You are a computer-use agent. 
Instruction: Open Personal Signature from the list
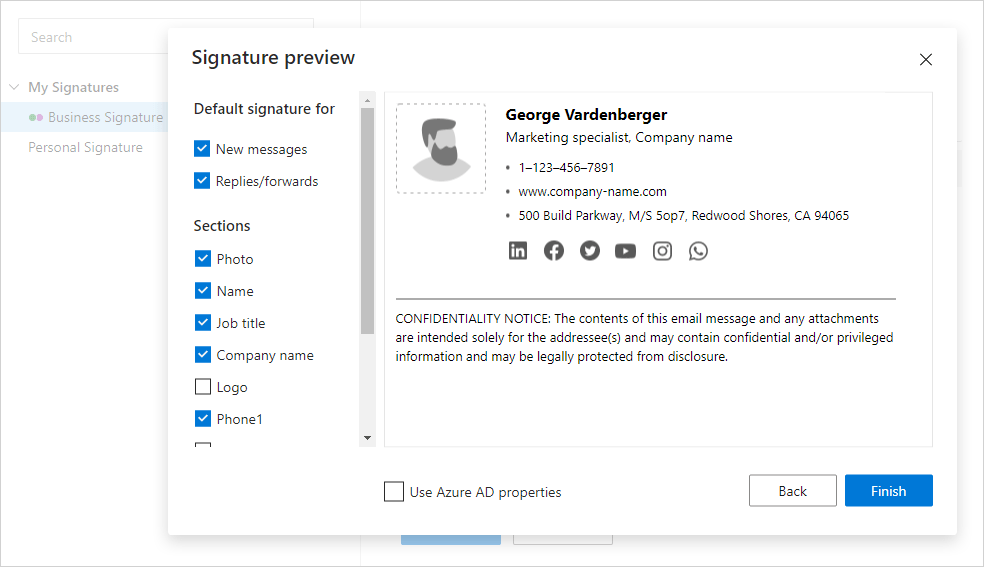click(85, 147)
